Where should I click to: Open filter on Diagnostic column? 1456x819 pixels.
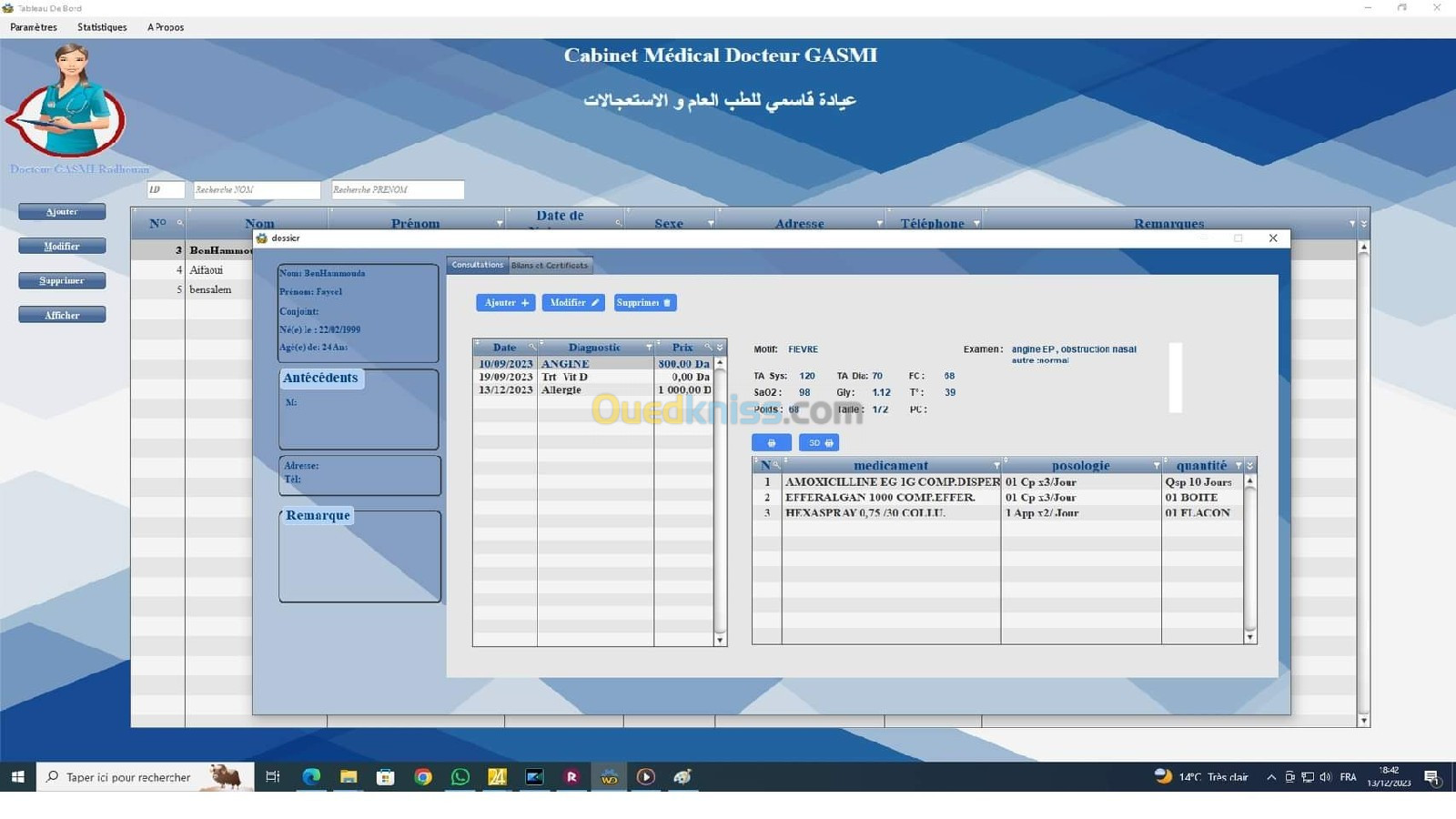tap(649, 348)
